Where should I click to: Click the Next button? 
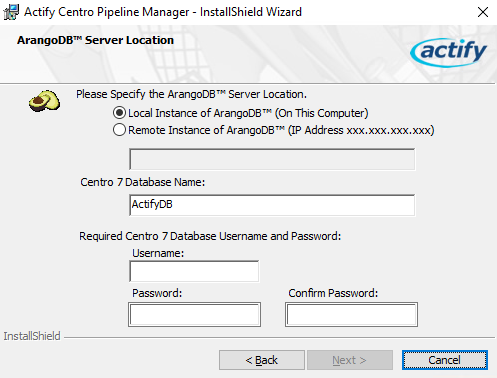coord(350,360)
